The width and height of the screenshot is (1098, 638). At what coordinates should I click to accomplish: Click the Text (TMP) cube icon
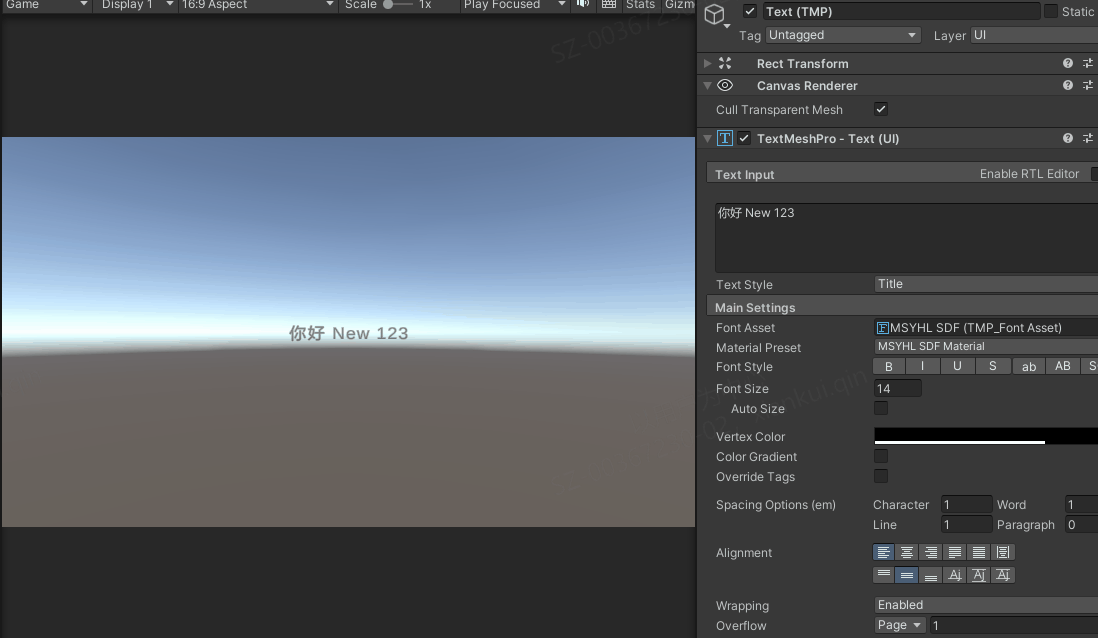[x=714, y=13]
